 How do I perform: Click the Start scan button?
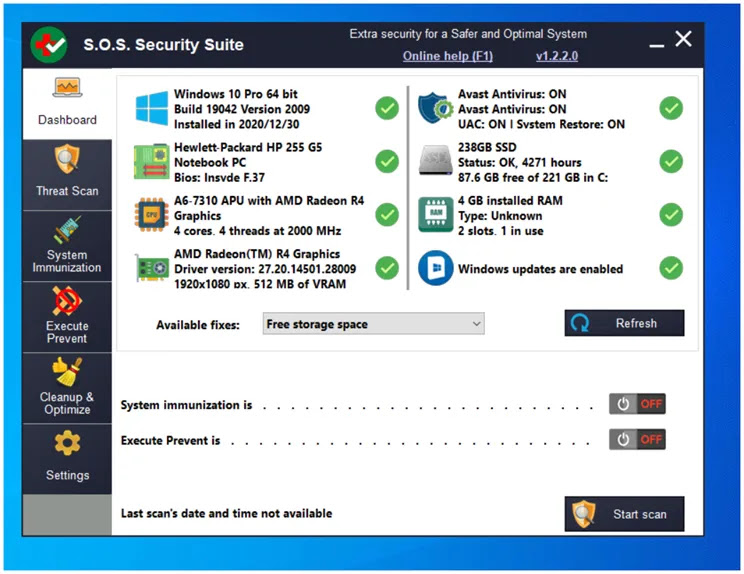coord(624,514)
